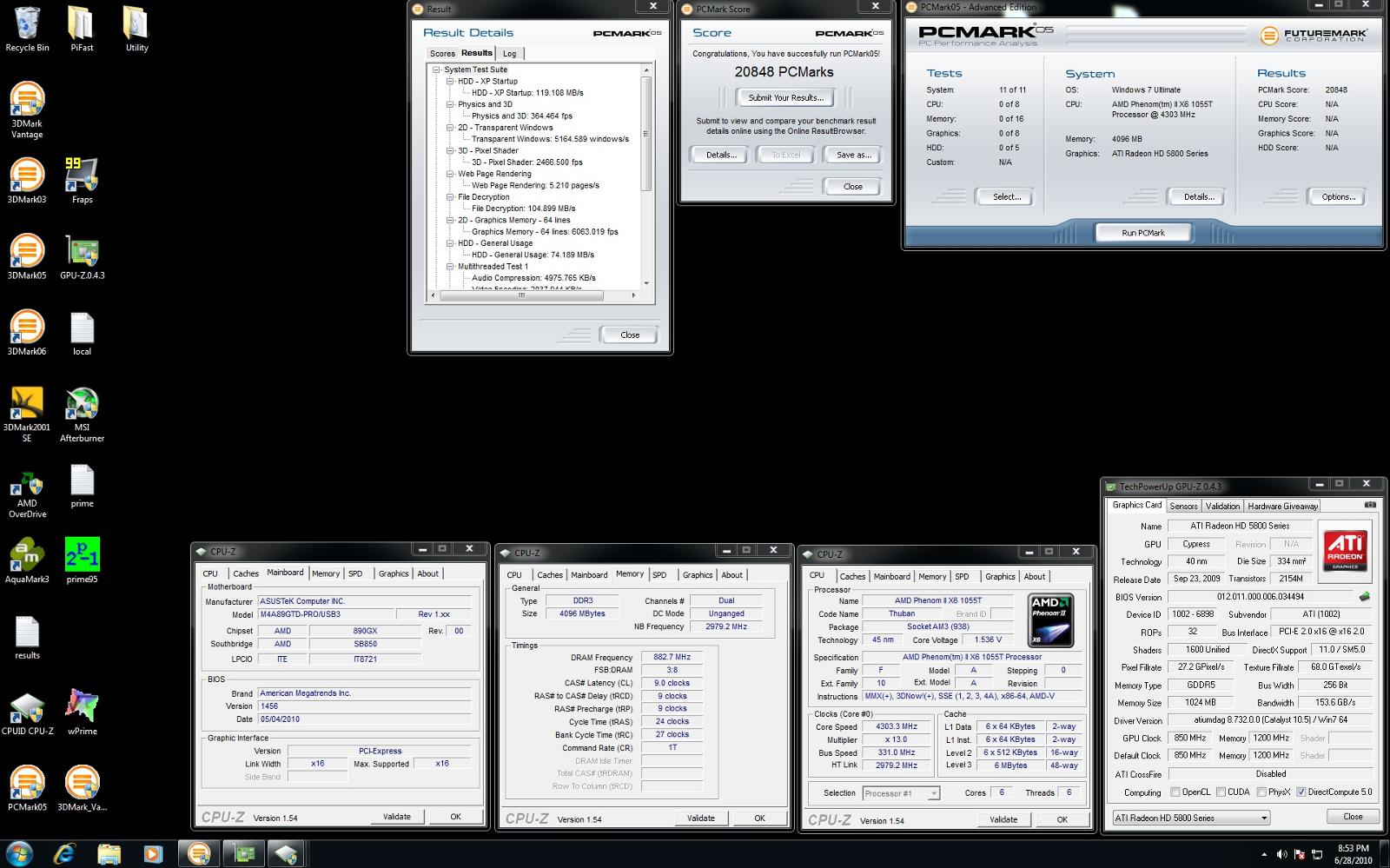The height and width of the screenshot is (868, 1390).
Task: Select the MSI Afterburner desktop shortcut
Action: [x=82, y=414]
